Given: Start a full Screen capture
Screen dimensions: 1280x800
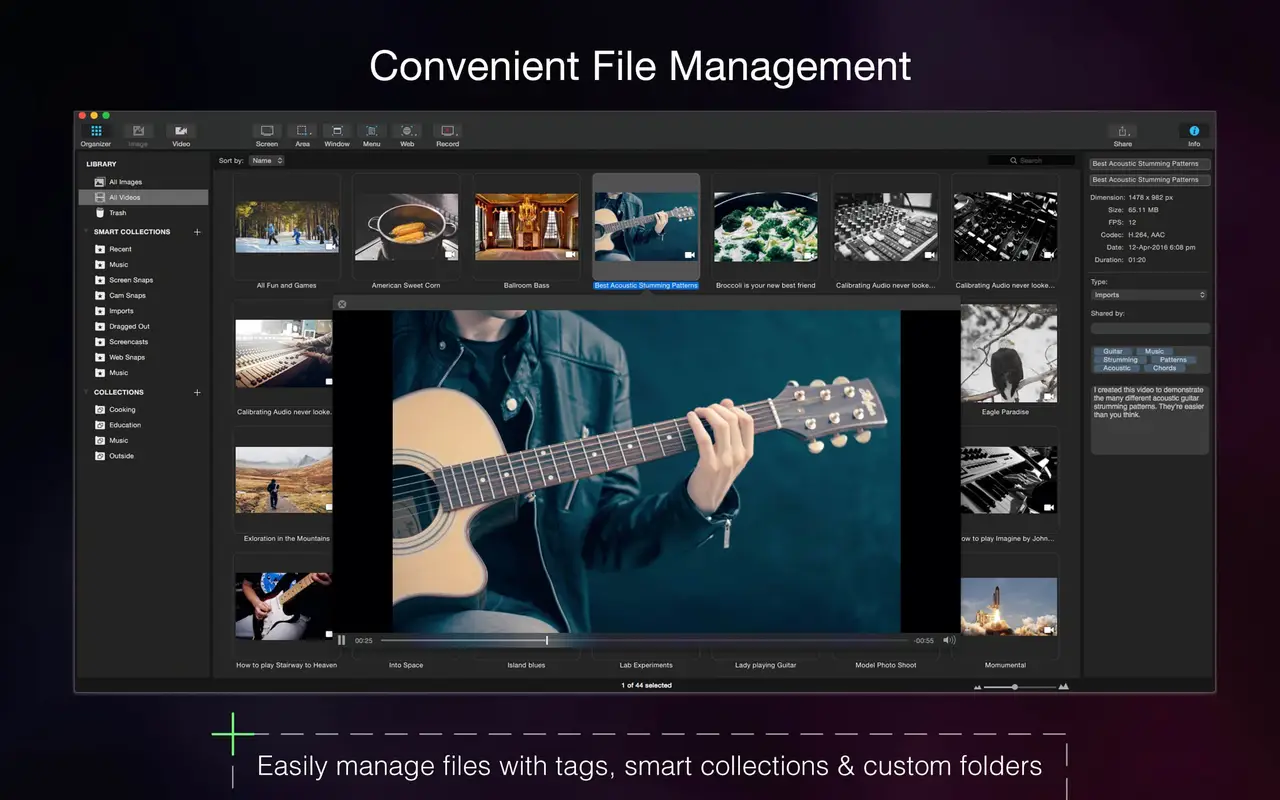Looking at the screenshot, I should pos(266,131).
